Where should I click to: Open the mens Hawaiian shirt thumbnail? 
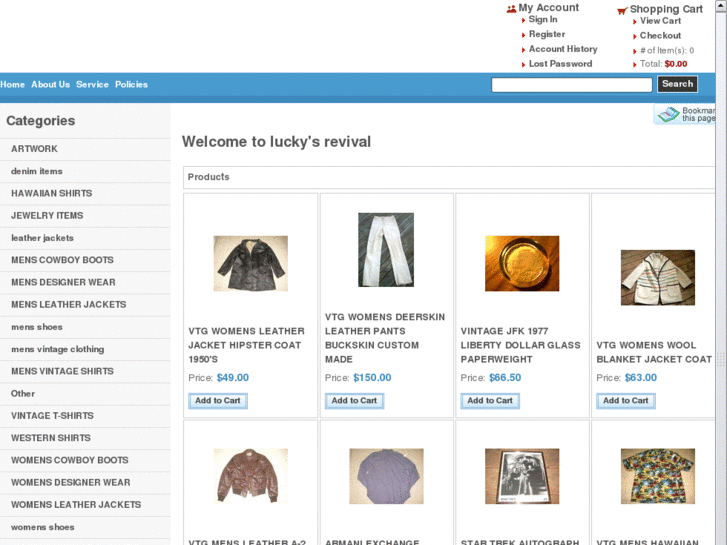click(x=658, y=476)
